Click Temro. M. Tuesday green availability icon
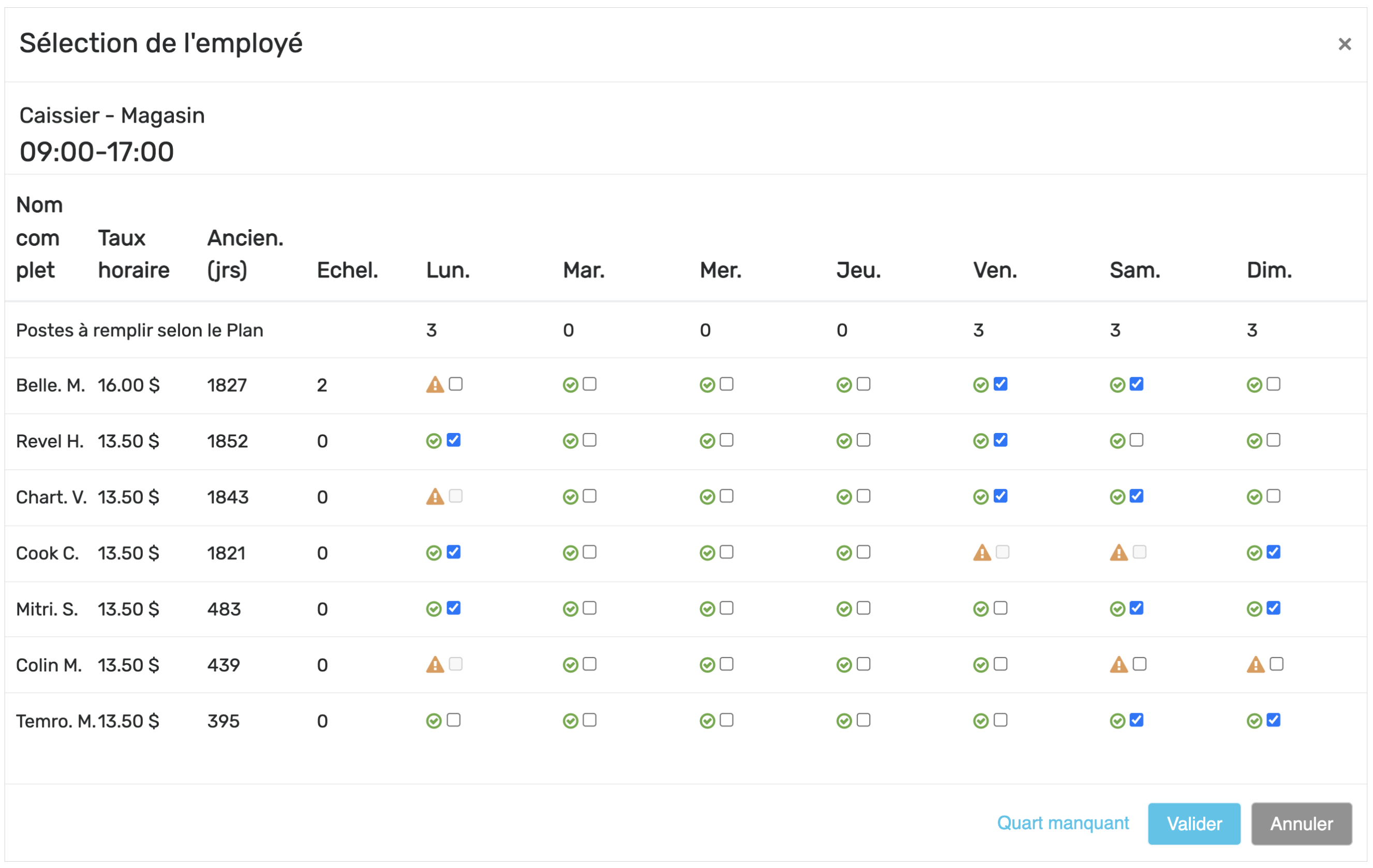The width and height of the screenshot is (1373, 868). (x=571, y=722)
